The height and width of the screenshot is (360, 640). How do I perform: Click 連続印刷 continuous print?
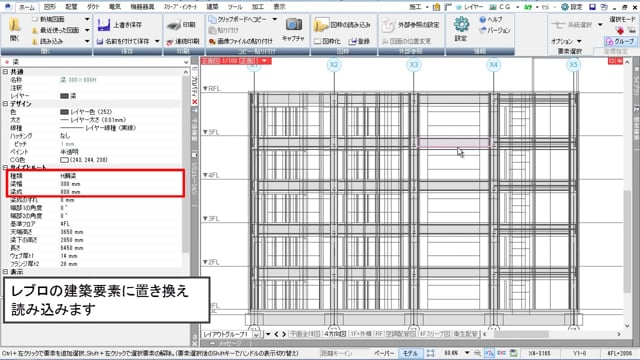pos(182,41)
